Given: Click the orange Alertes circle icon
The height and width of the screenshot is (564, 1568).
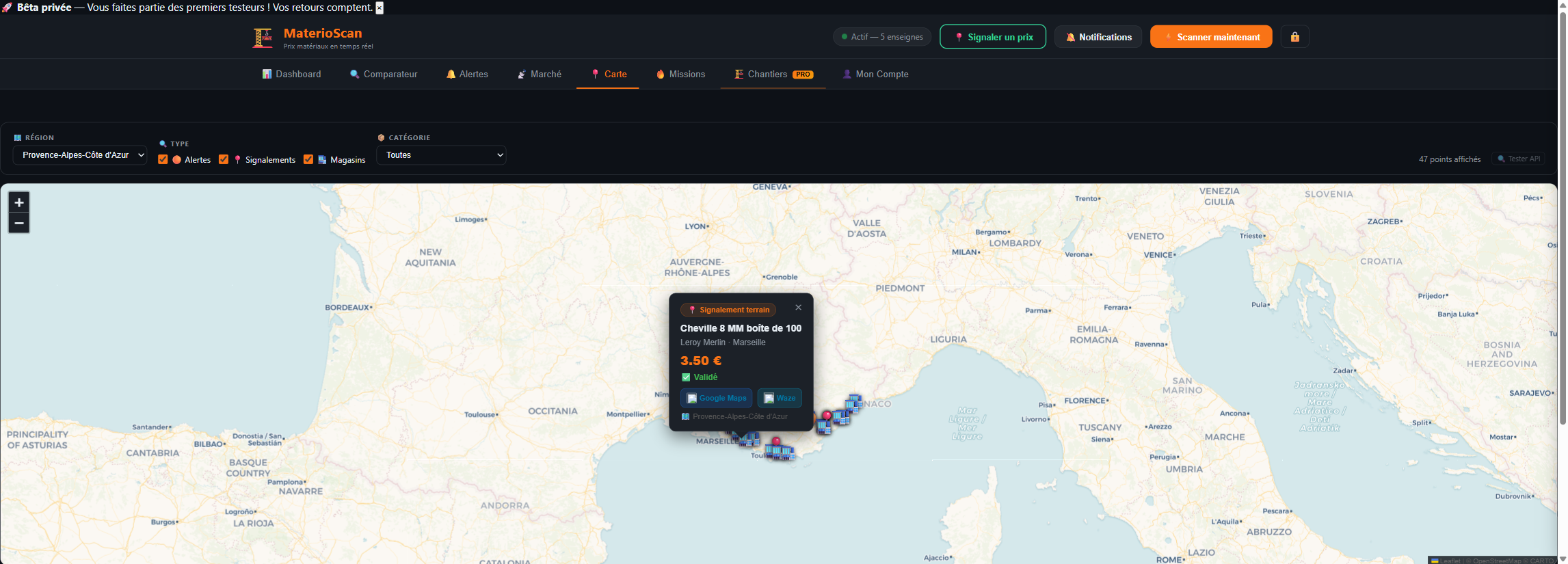Looking at the screenshot, I should click(177, 160).
